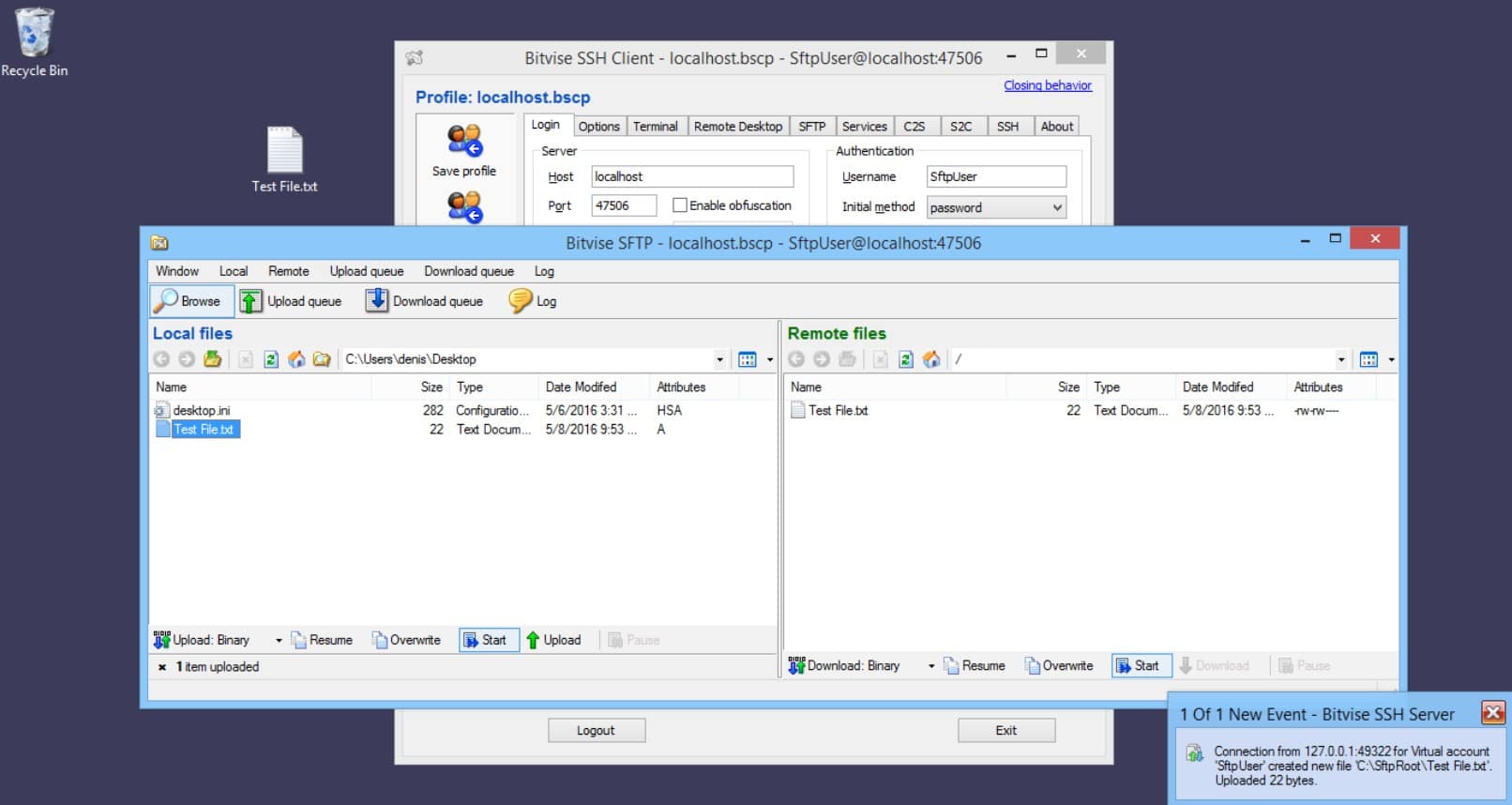The image size is (1512, 805).
Task: Switch to the Terminal tab
Action: tap(656, 126)
